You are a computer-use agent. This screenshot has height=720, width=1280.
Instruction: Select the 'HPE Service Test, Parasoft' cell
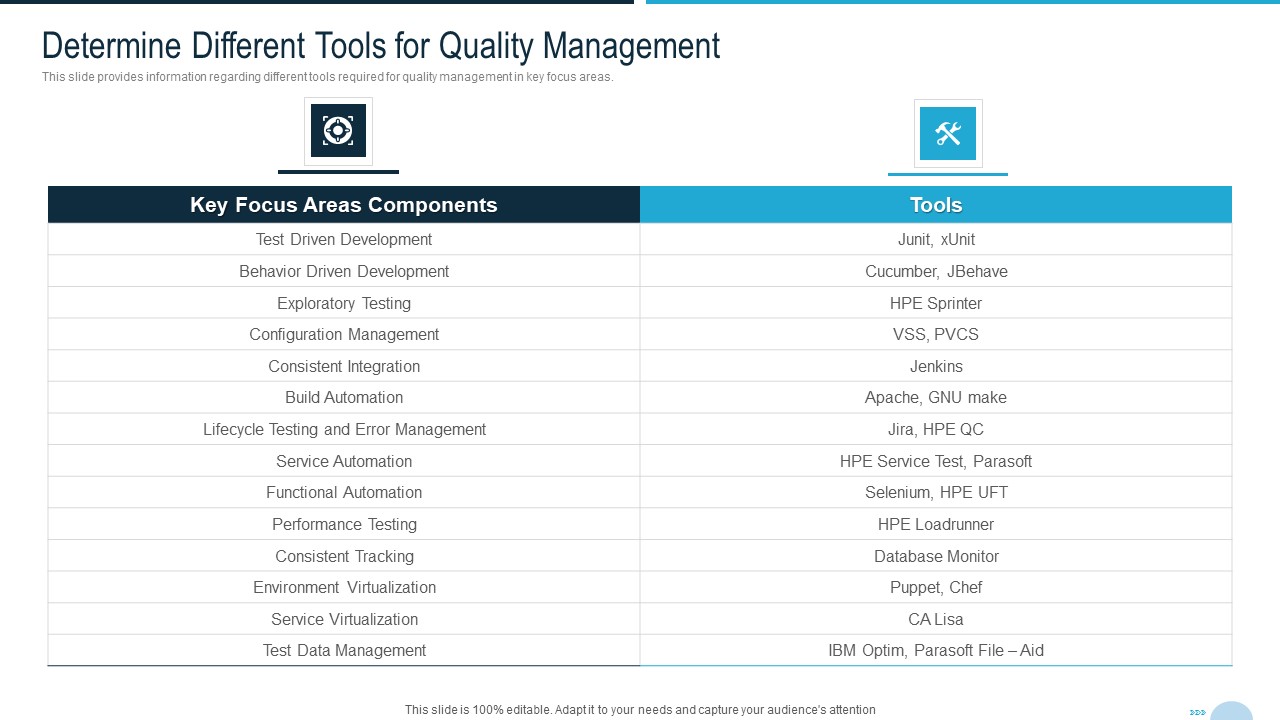tap(936, 461)
